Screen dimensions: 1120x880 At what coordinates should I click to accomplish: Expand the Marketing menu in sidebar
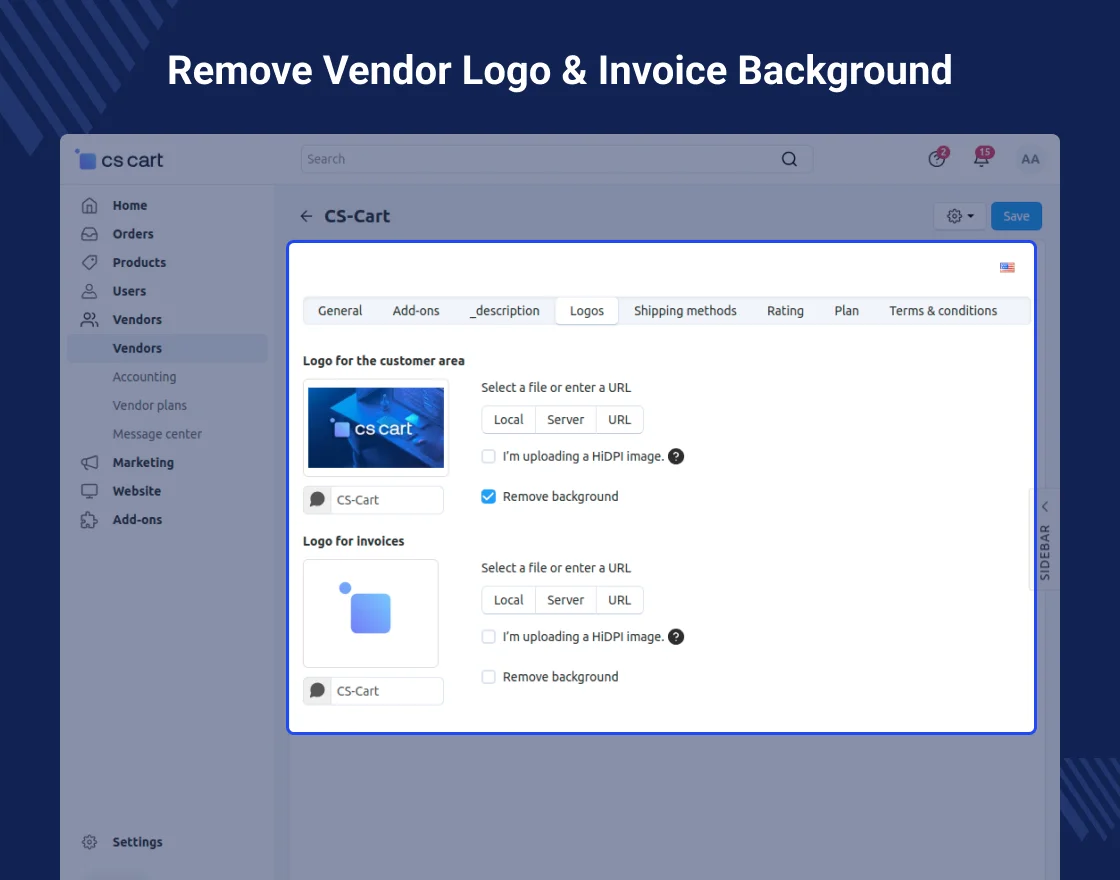143,462
